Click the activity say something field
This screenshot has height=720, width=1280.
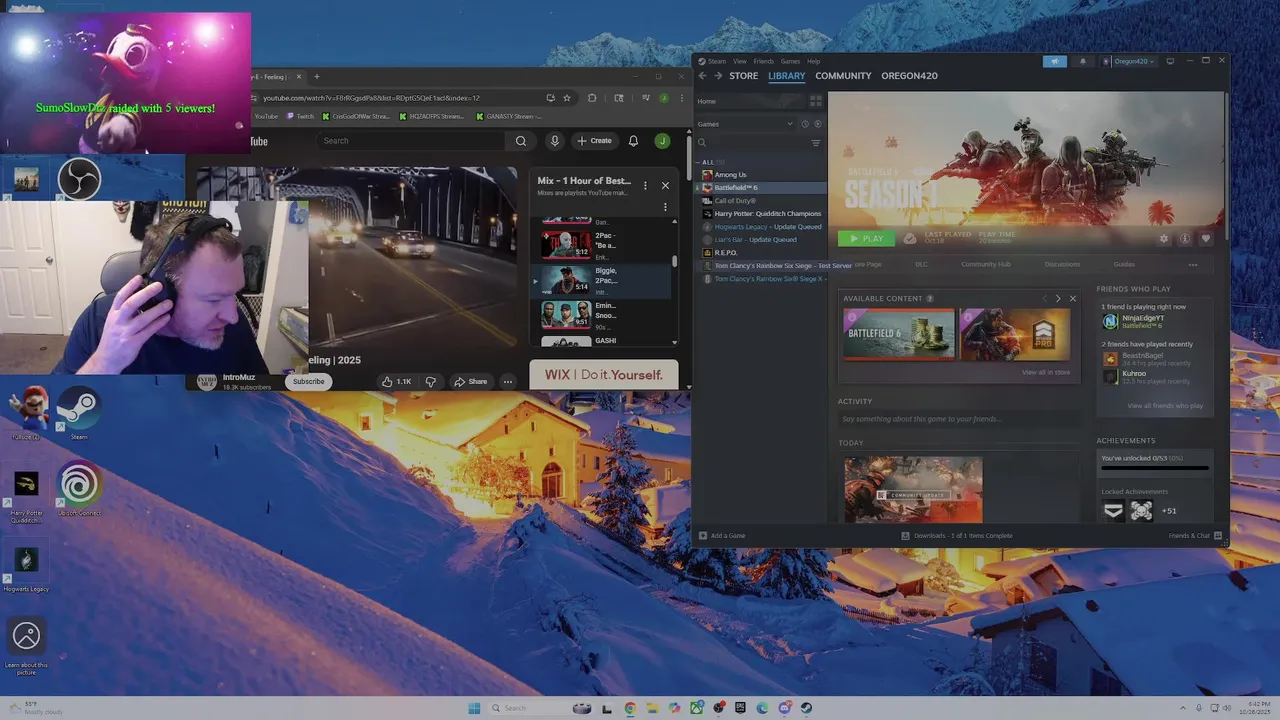coord(958,419)
